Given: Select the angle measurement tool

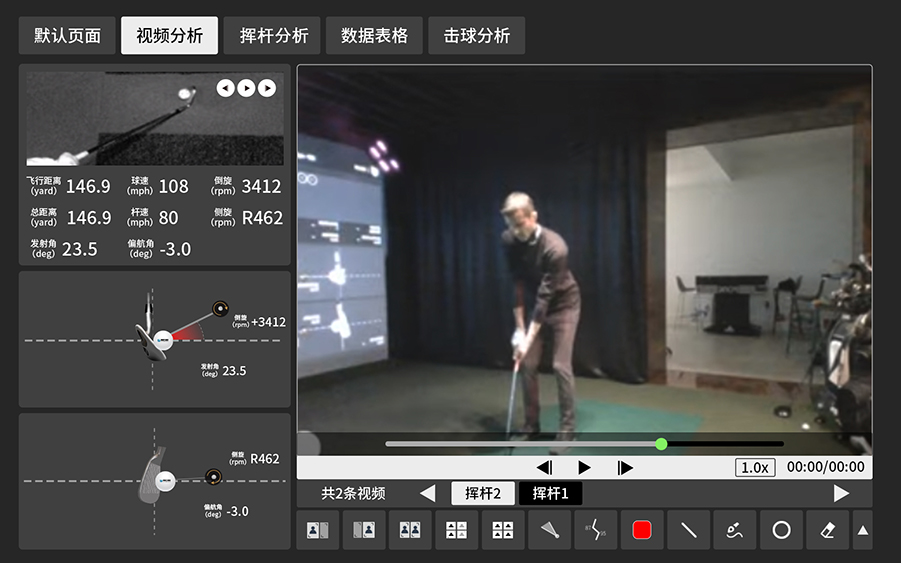Looking at the screenshot, I should 595,530.
